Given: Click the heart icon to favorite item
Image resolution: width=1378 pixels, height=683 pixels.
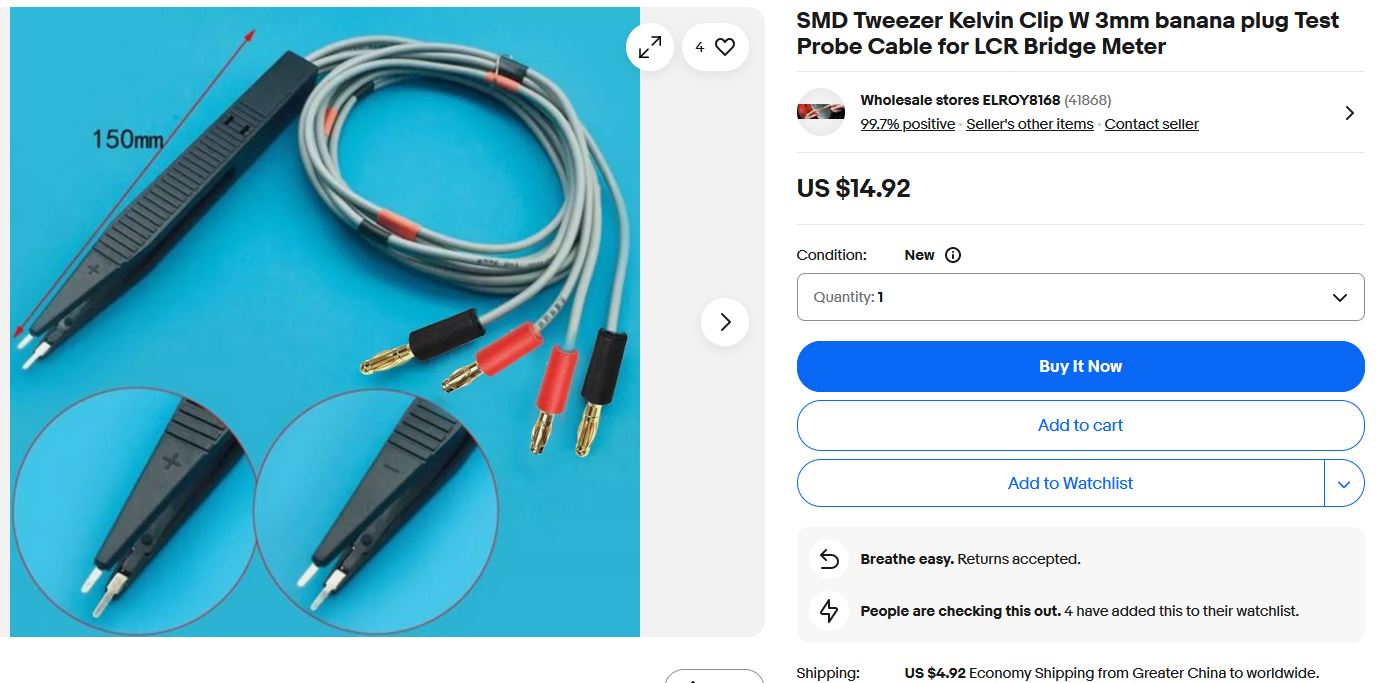Looking at the screenshot, I should click(725, 46).
